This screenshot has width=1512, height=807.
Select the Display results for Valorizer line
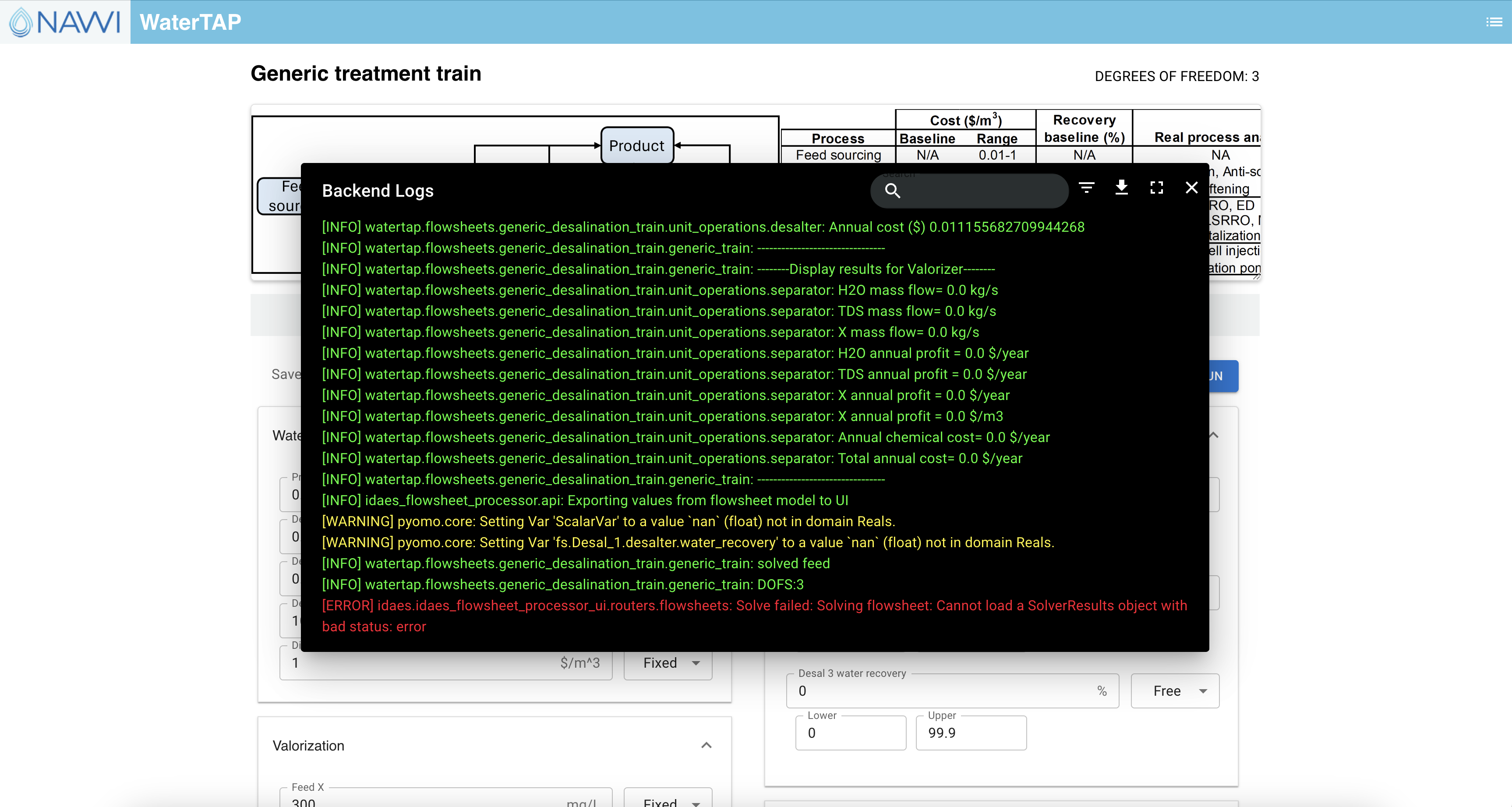pos(658,269)
